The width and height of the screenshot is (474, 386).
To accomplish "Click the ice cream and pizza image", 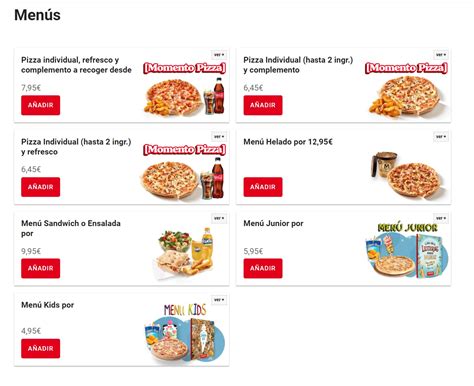I will click(x=408, y=174).
